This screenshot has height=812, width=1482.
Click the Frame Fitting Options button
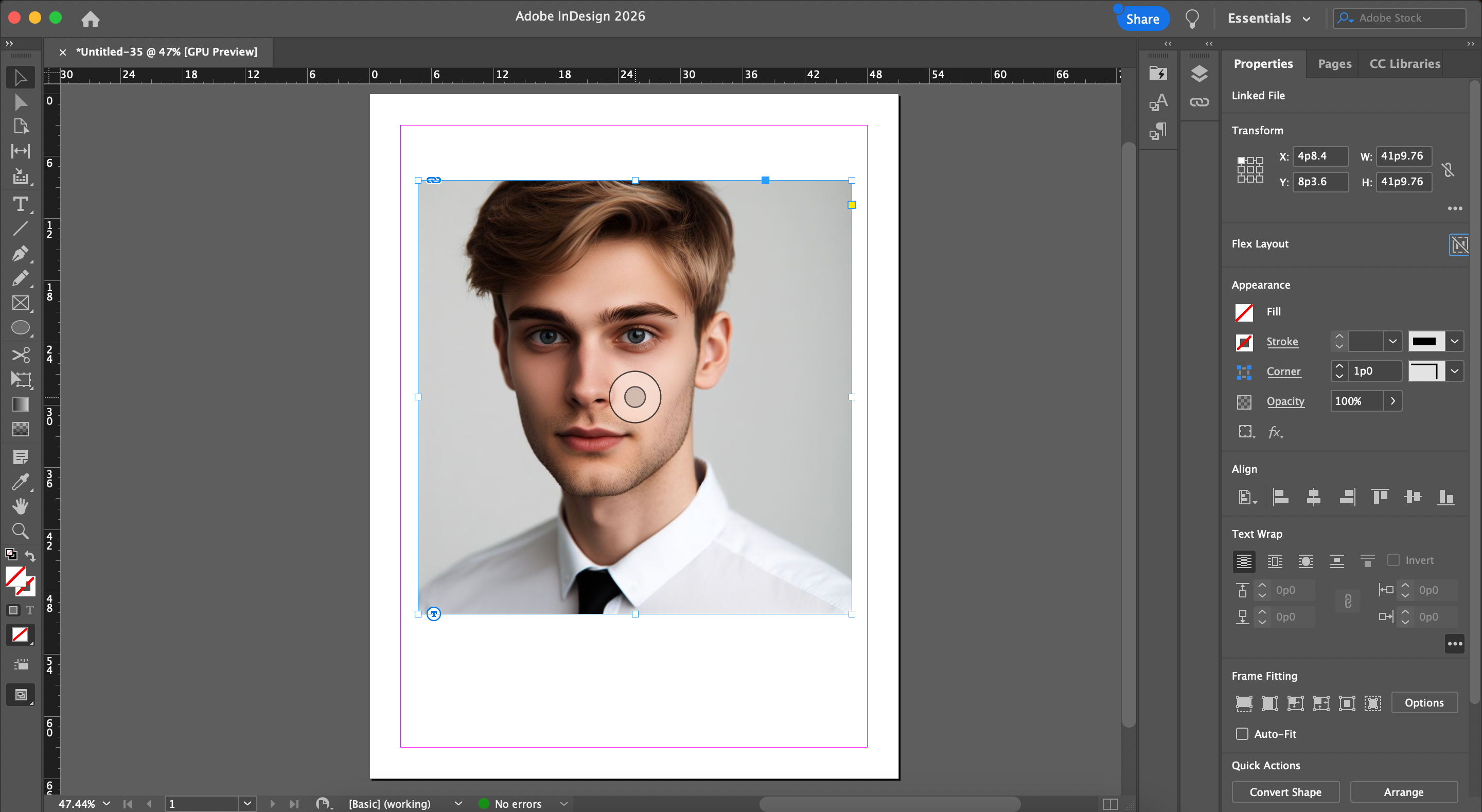pos(1424,703)
